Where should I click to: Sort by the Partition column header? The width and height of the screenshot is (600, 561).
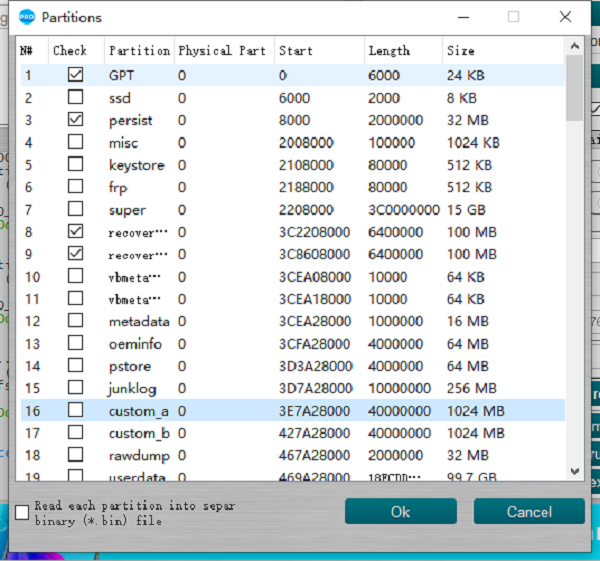[139, 51]
